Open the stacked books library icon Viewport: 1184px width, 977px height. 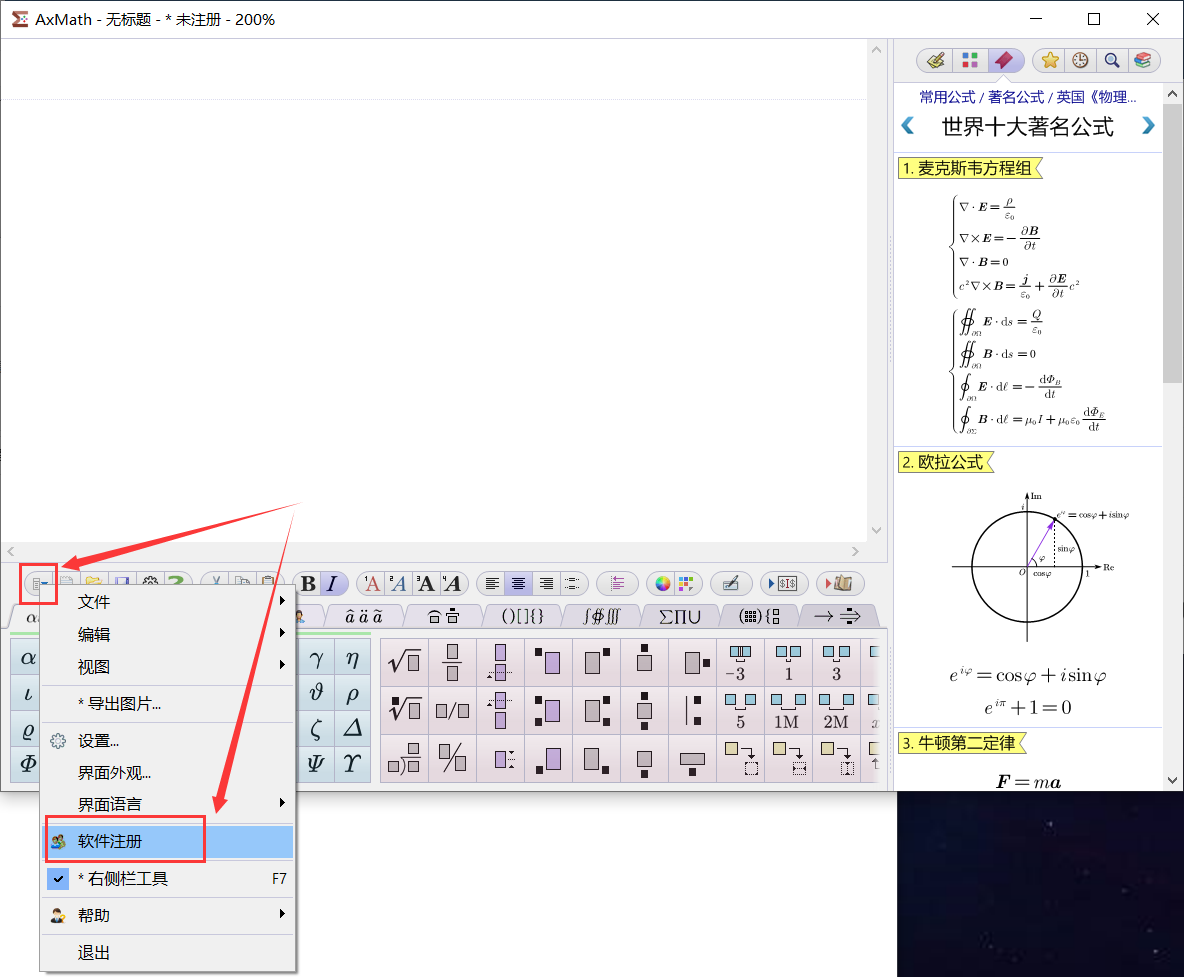click(x=1142, y=61)
